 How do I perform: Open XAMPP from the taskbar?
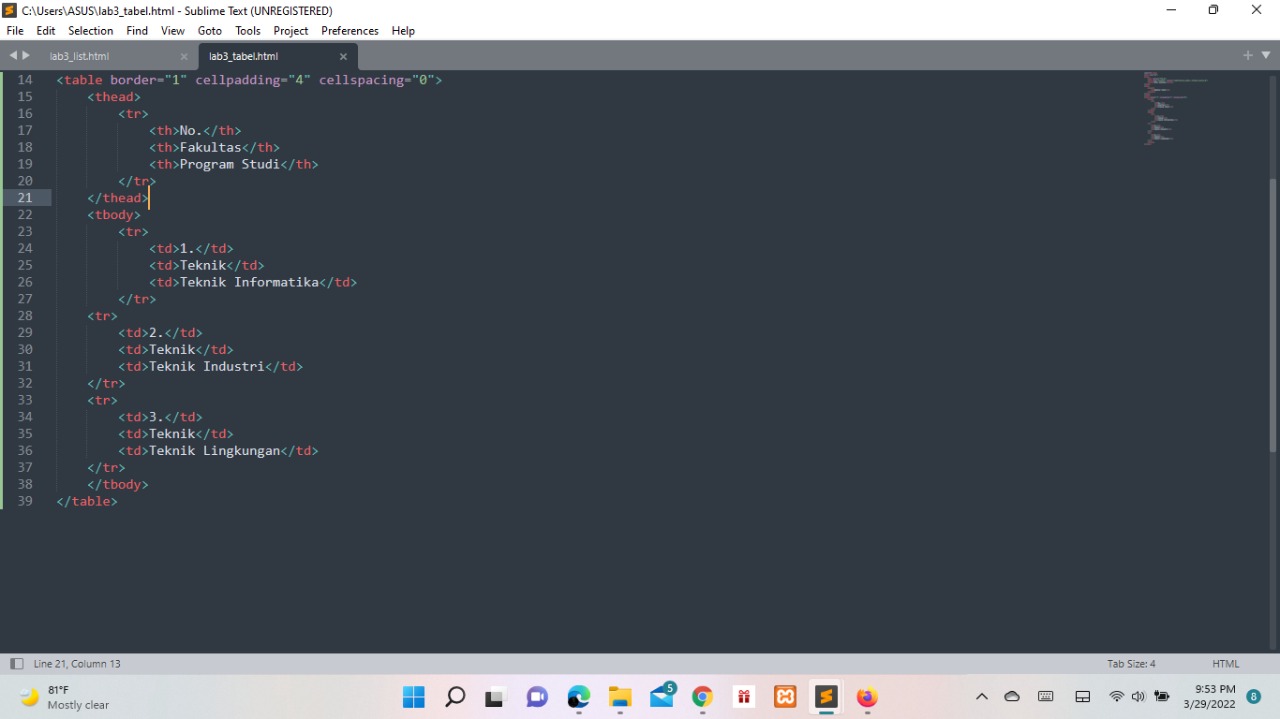pos(785,697)
